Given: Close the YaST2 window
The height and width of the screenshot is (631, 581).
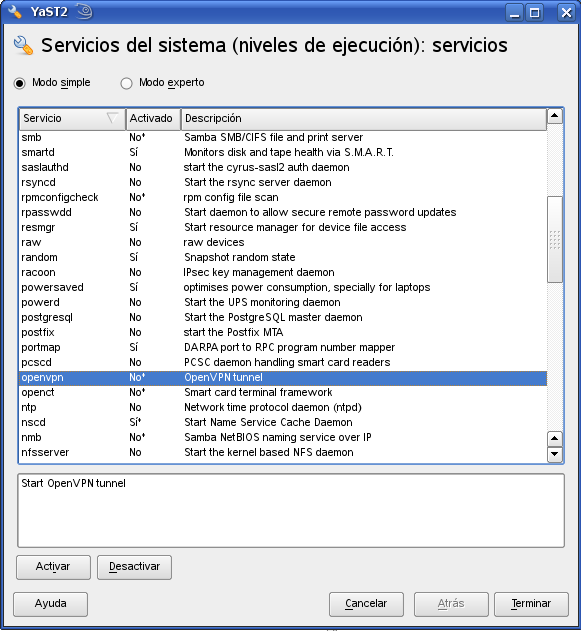Looking at the screenshot, I should [567, 12].
